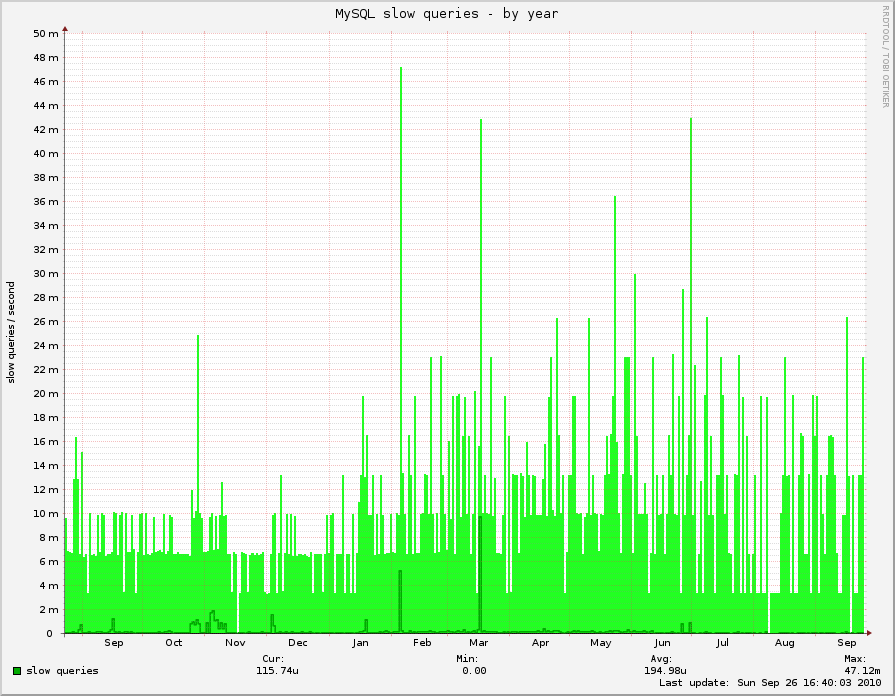This screenshot has height=696, width=895.
Task: Select the '8 m' y-axis label
Action: pos(49,537)
